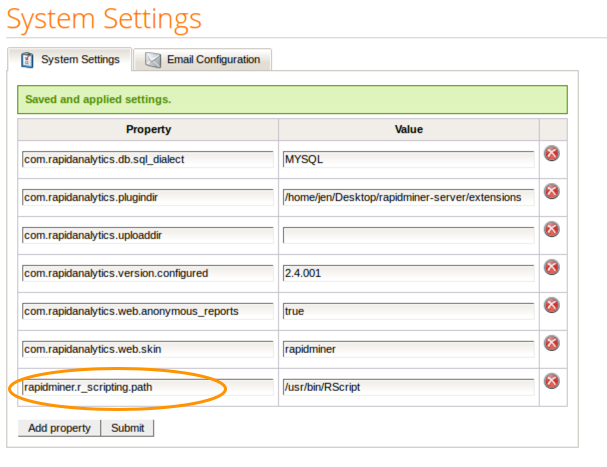This screenshot has width=607, height=467.
Task: Edit the MYSQL value field
Action: coord(408,159)
